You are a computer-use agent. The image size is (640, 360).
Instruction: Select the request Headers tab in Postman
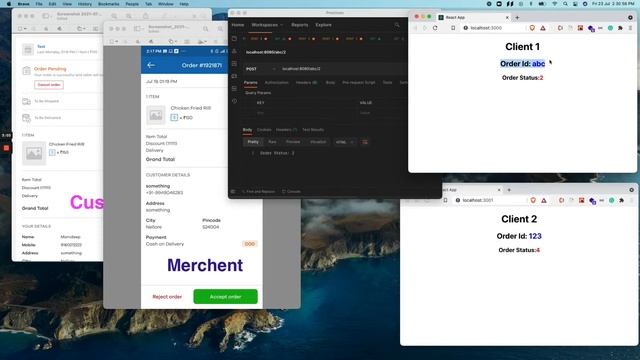(306, 83)
